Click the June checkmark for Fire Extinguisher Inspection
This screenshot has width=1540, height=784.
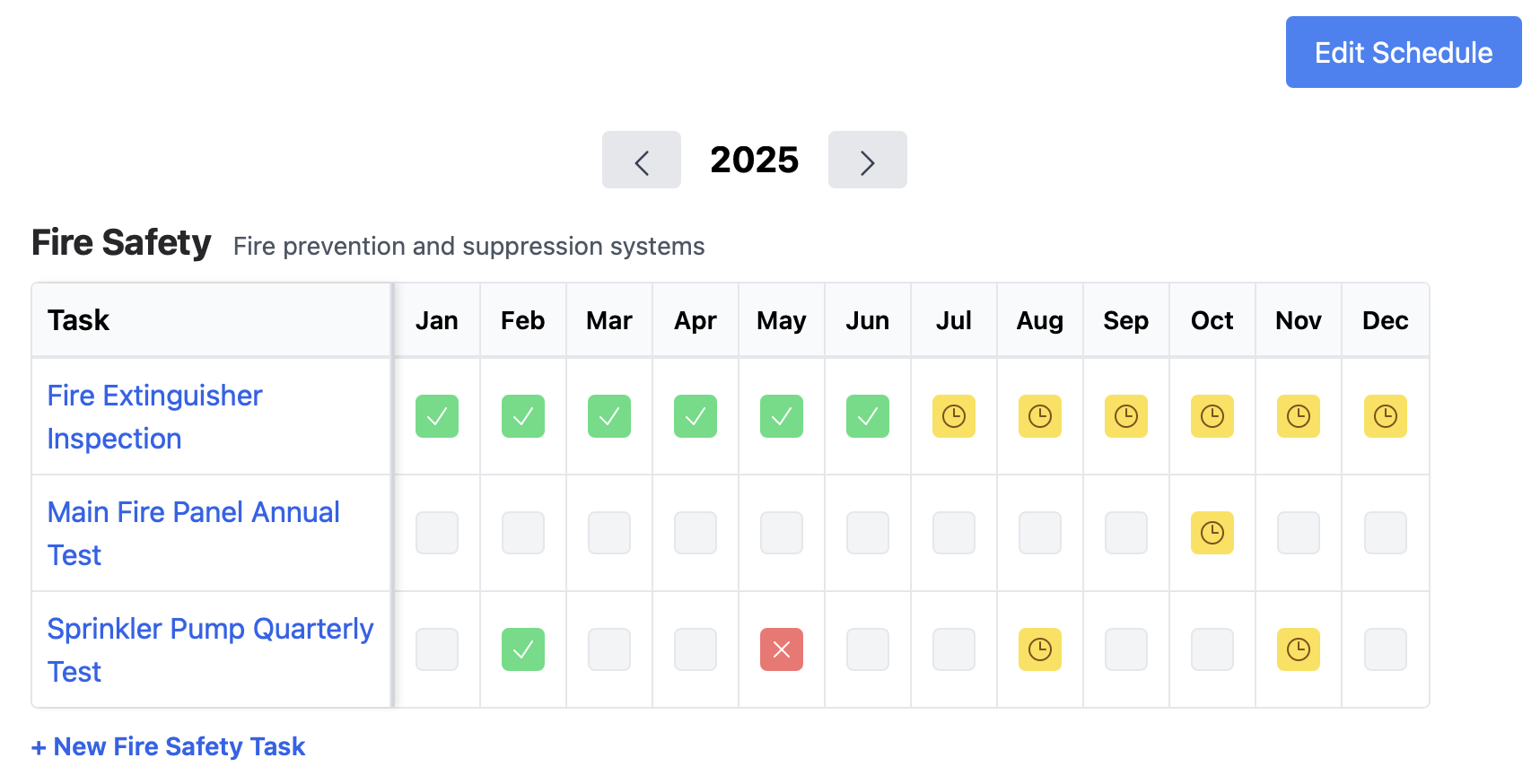pyautogui.click(x=868, y=416)
